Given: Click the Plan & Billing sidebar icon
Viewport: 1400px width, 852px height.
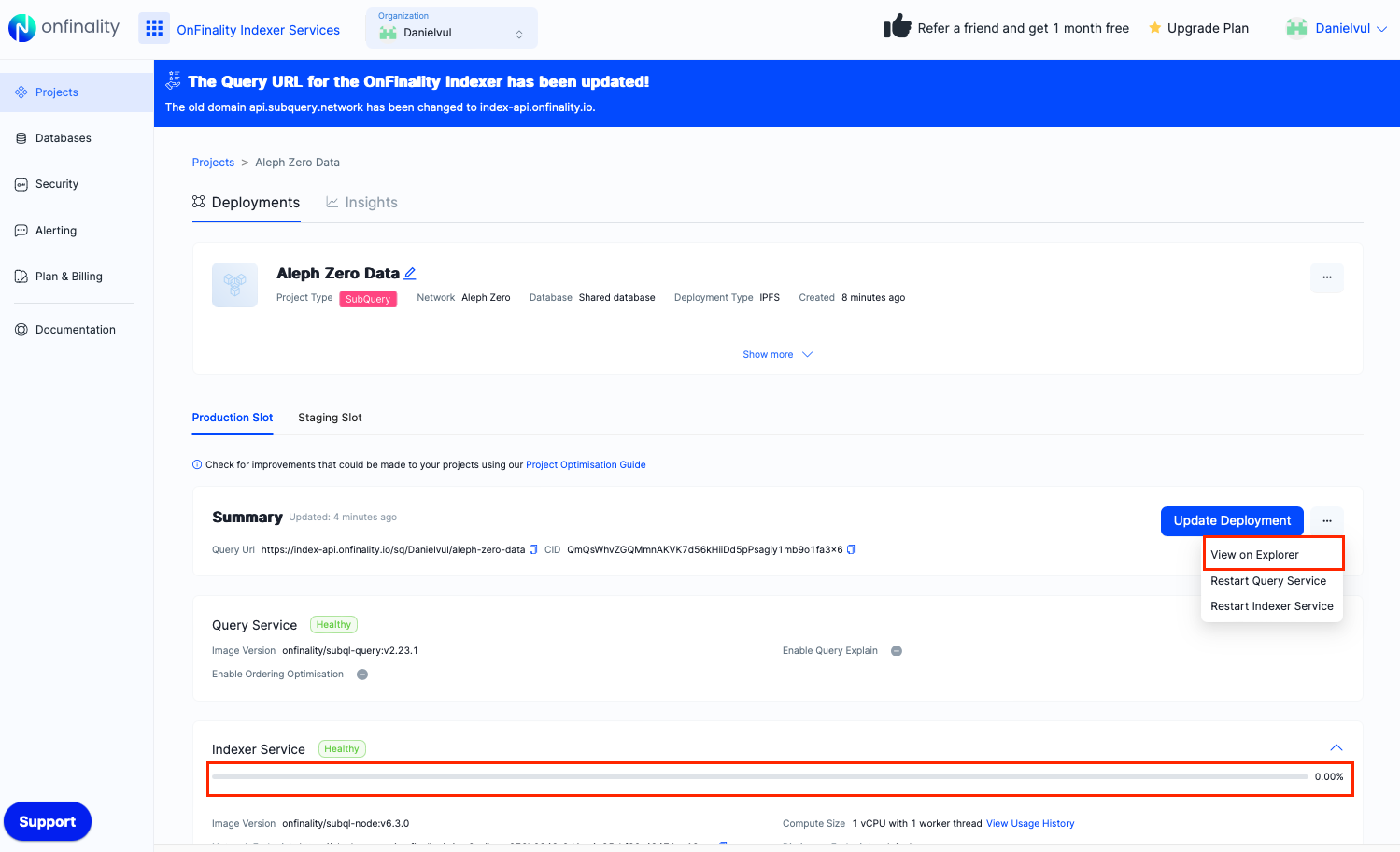Looking at the screenshot, I should pyautogui.click(x=21, y=276).
